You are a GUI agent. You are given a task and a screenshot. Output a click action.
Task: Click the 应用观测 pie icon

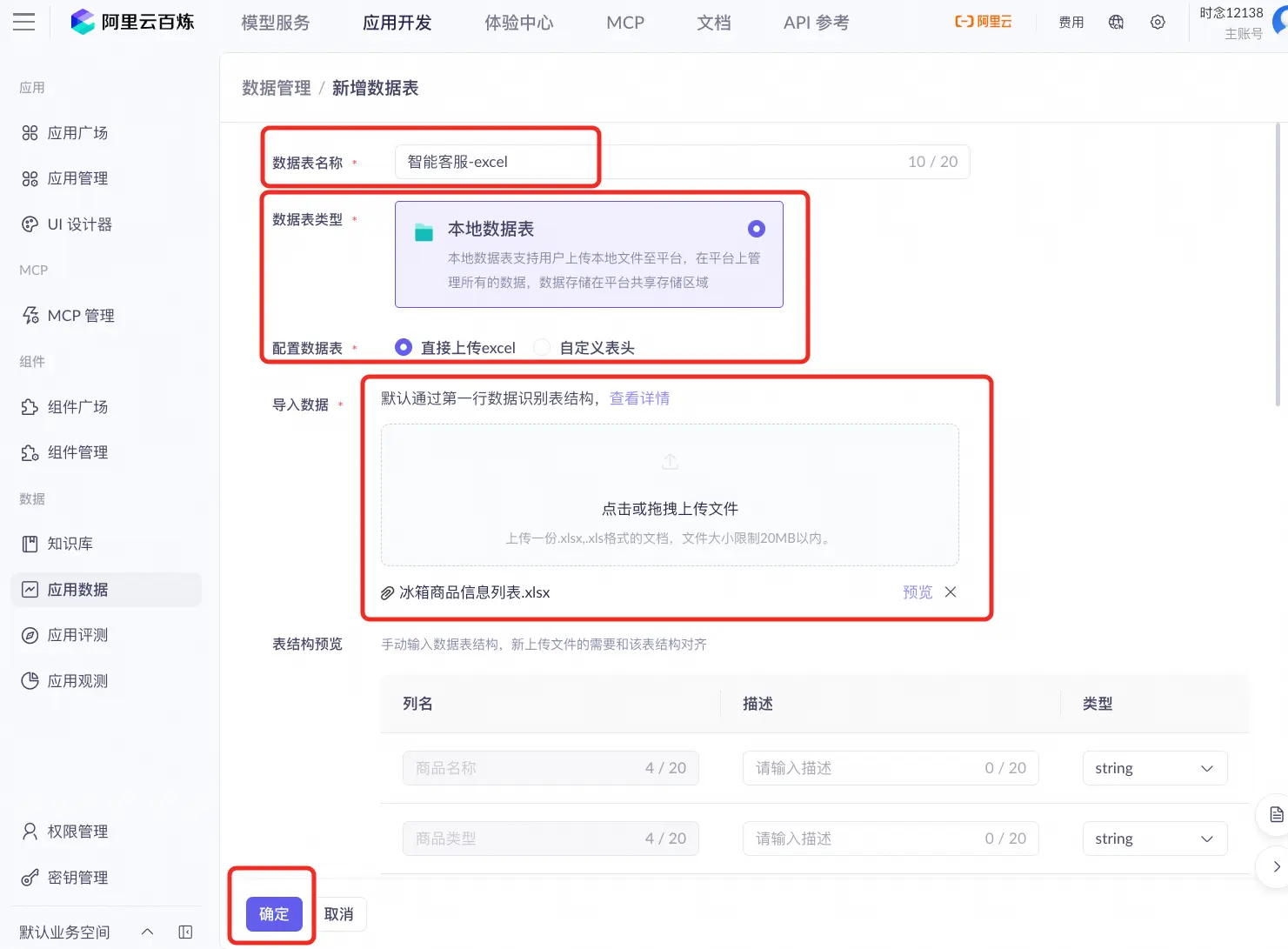30,681
